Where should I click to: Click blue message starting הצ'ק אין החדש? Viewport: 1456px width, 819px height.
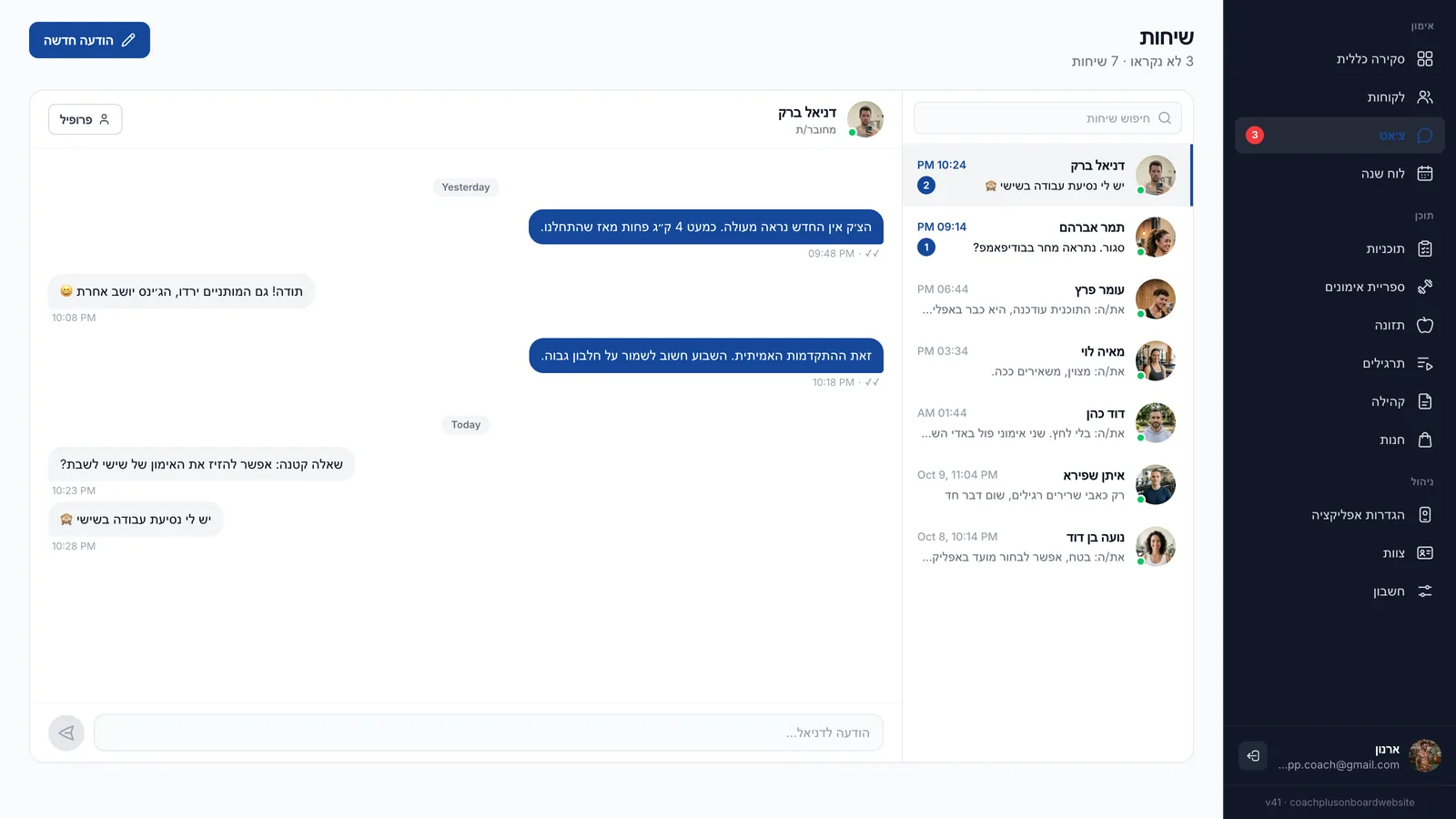[x=706, y=227]
